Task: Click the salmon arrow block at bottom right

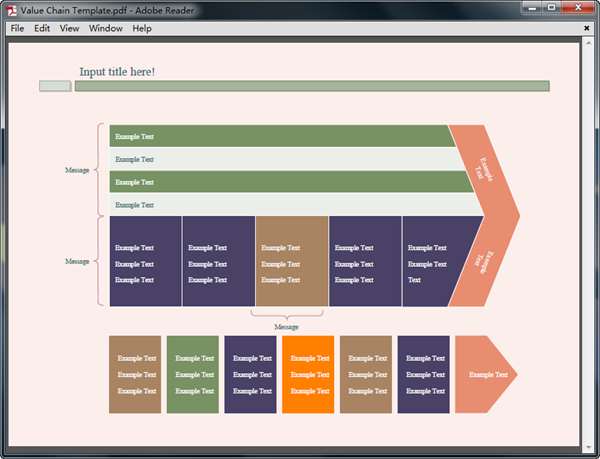Action: tap(486, 374)
